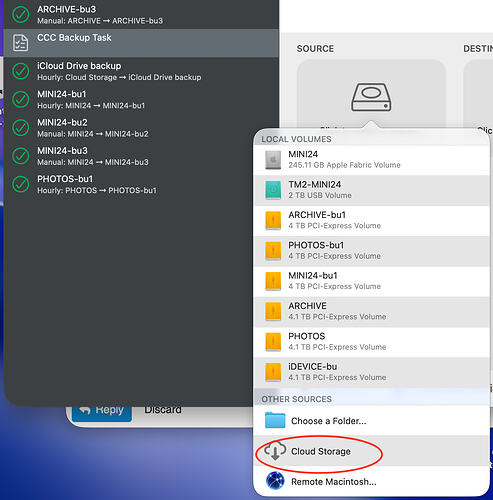
Task: Click the green checkmark beside MINI24-bu2
Action: (x=20, y=128)
